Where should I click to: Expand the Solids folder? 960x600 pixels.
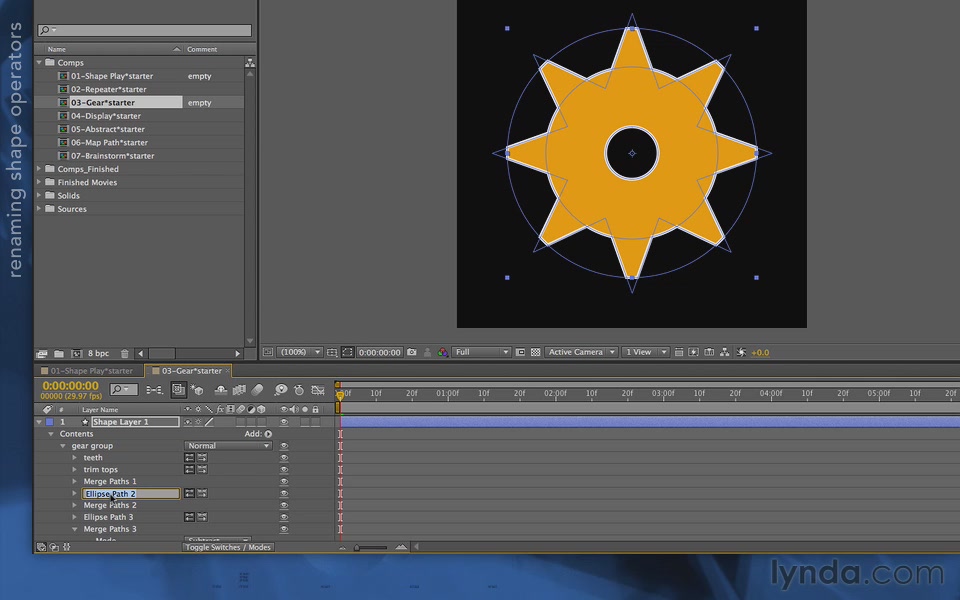[39, 195]
